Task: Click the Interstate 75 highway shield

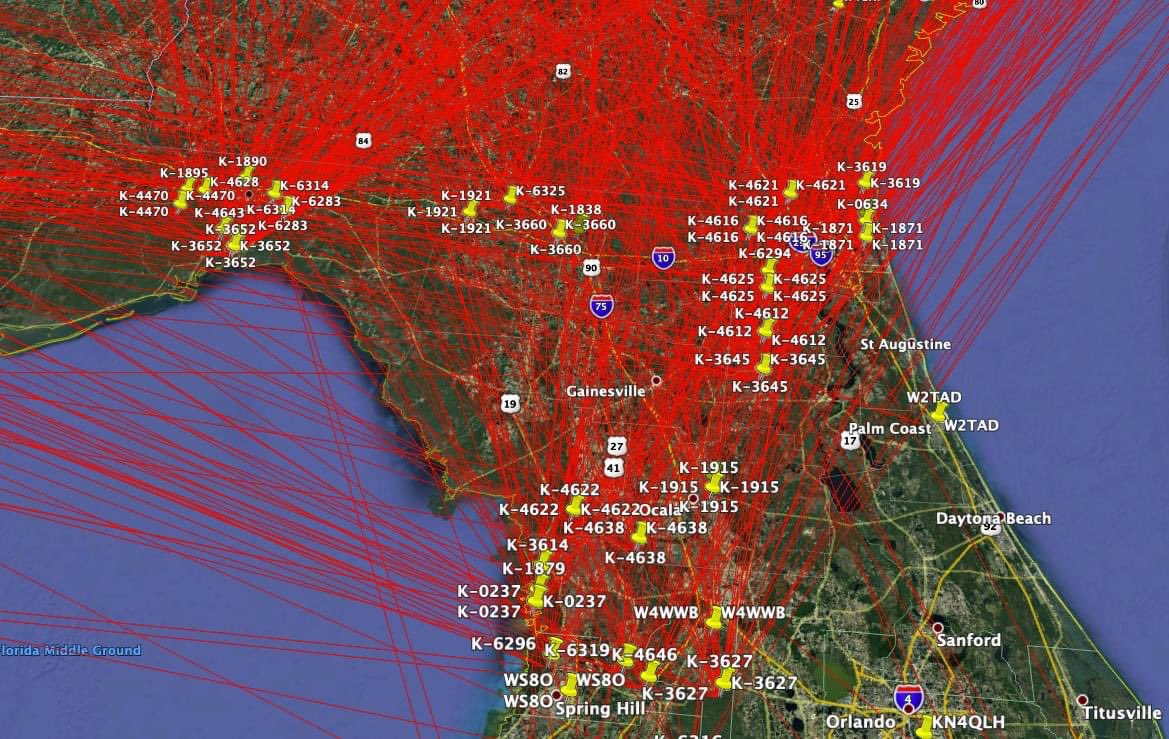Action: [602, 306]
